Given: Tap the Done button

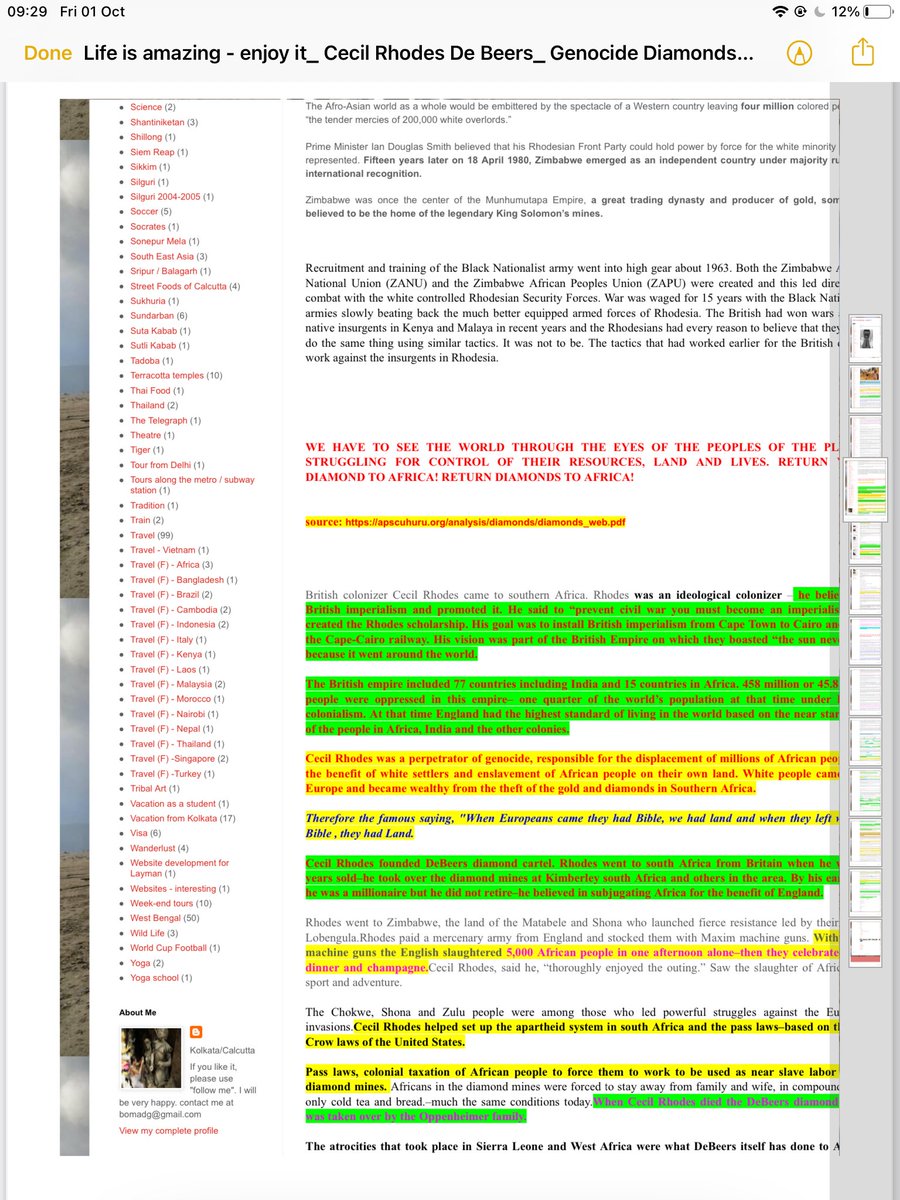Looking at the screenshot, I should 47,53.
